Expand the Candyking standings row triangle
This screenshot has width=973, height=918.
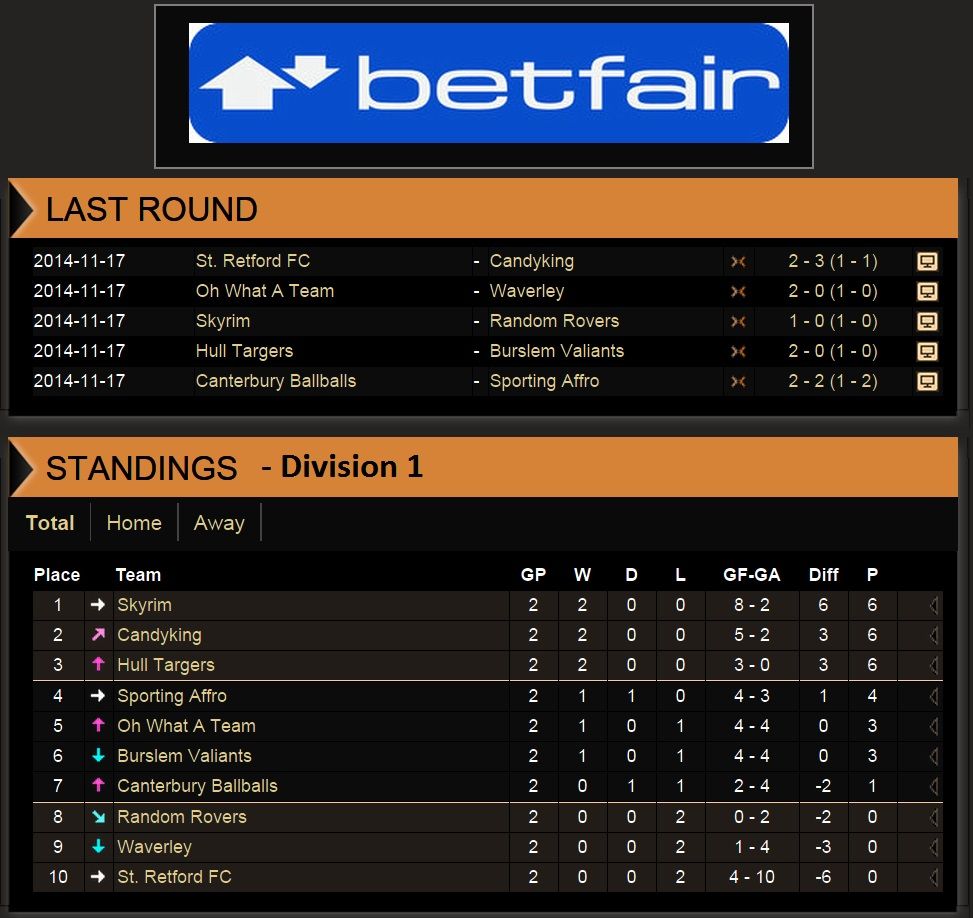click(x=933, y=635)
